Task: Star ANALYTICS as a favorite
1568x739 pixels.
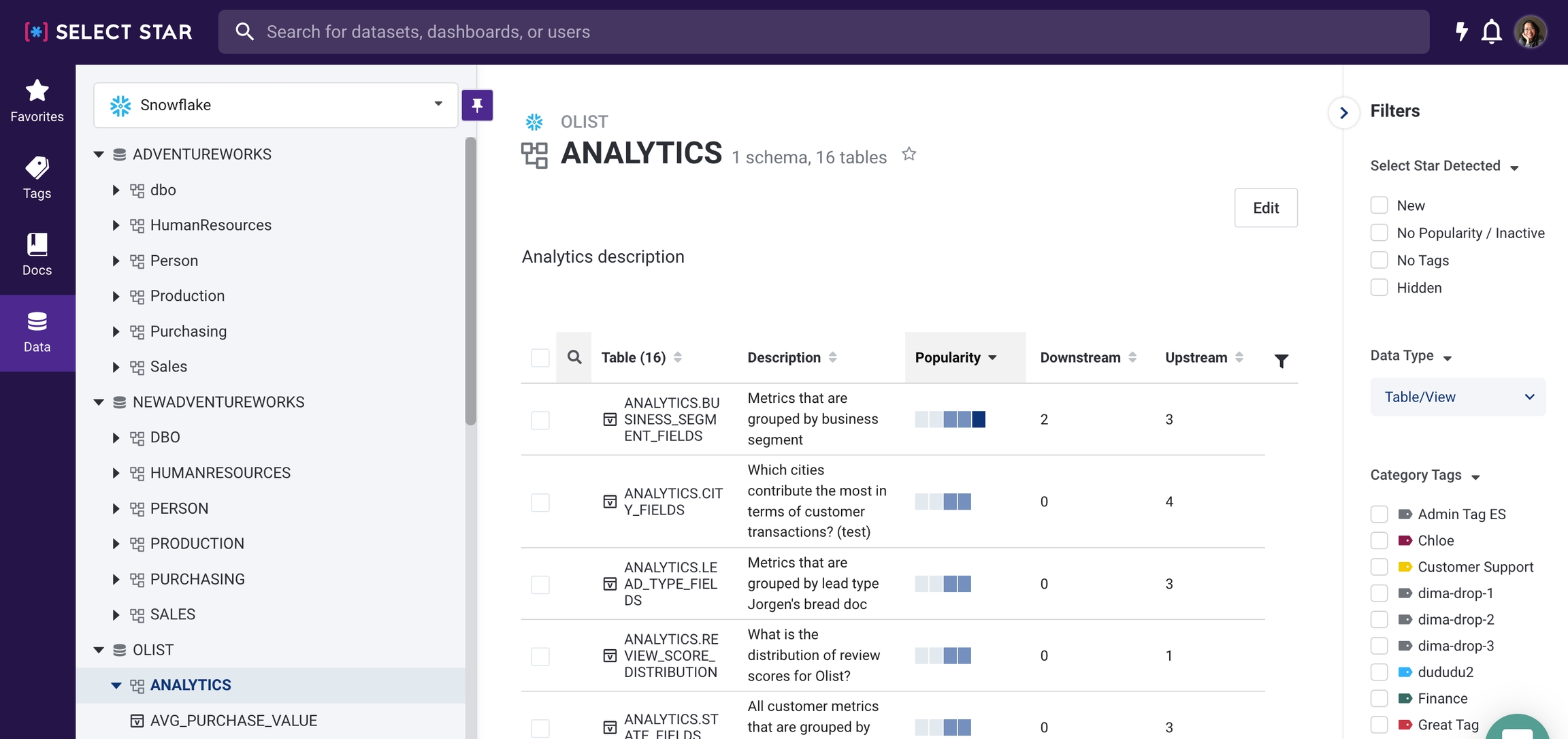Action: [909, 154]
